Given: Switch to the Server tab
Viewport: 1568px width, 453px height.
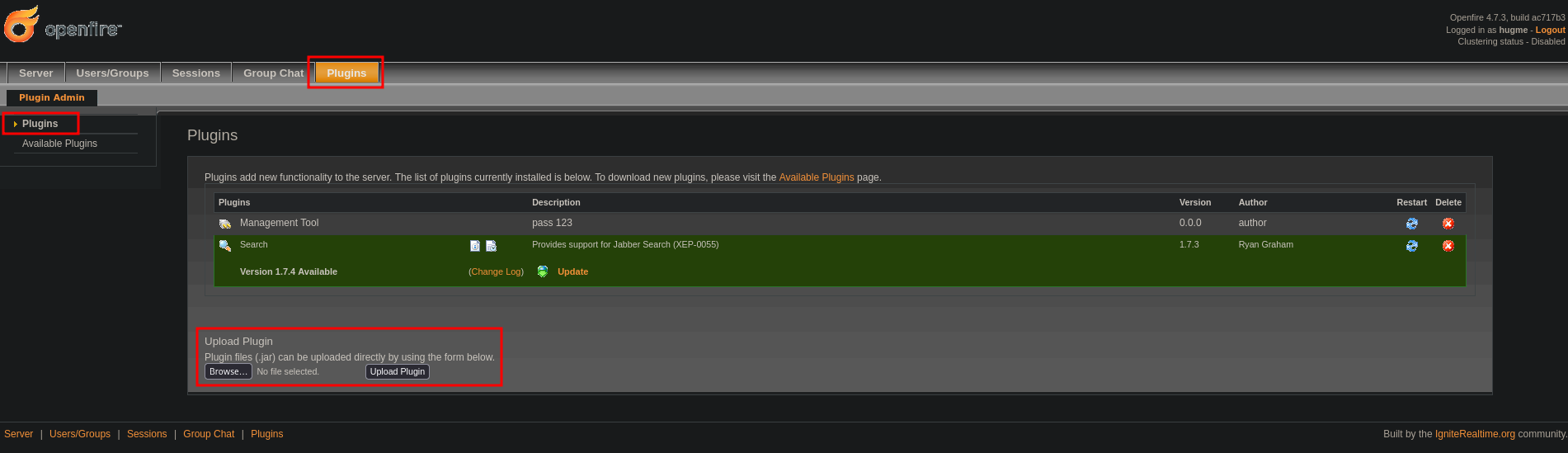Looking at the screenshot, I should point(35,73).
